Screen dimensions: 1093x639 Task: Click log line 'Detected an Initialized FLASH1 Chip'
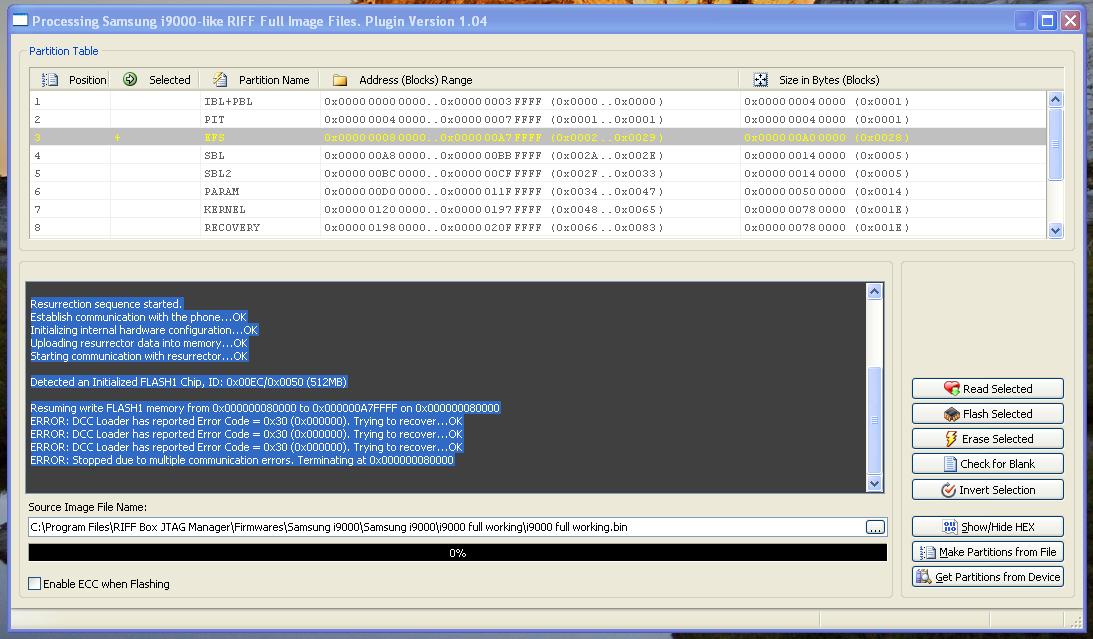coord(188,382)
